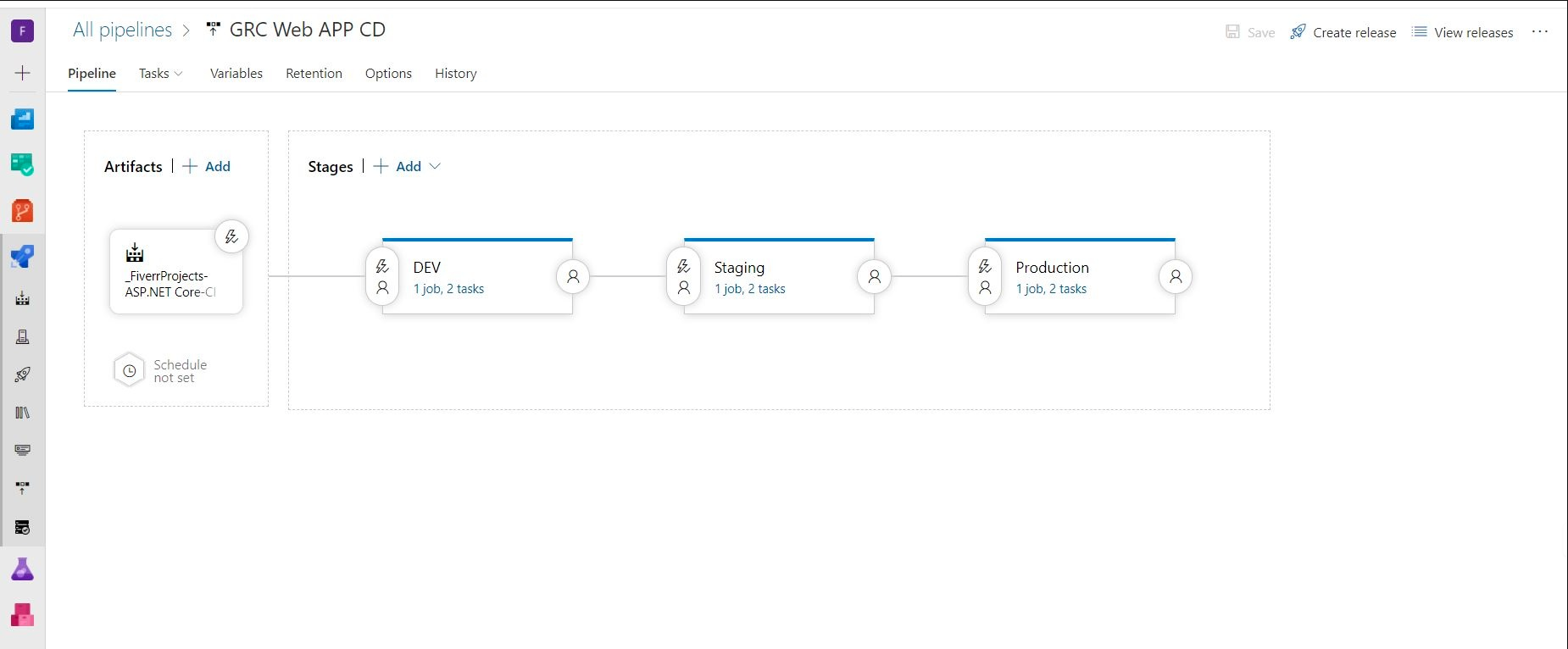Open post-deployment conditions for DEV stage

click(573, 276)
